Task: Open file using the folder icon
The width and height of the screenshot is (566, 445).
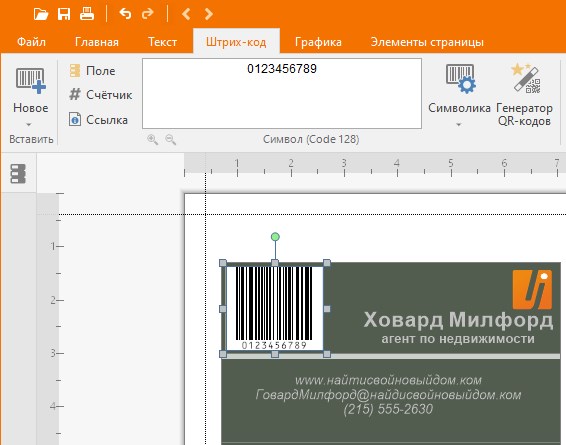Action: point(41,14)
